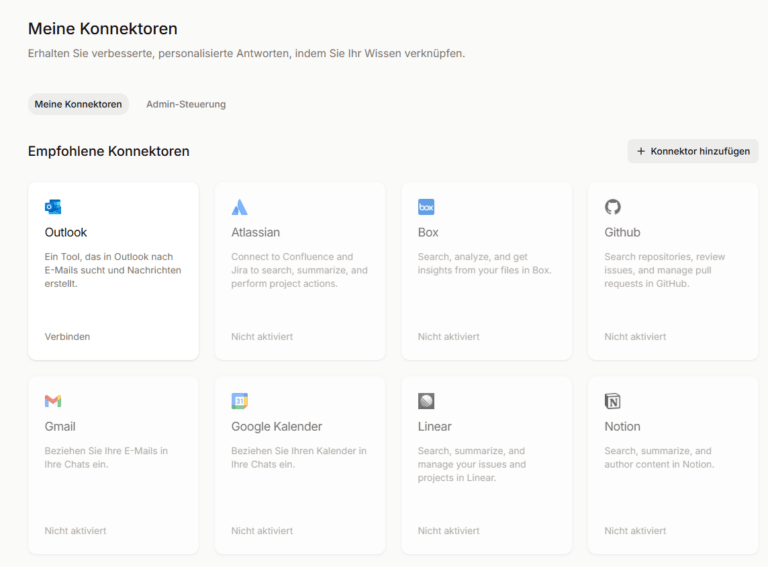
Task: Click the Box logo icon
Action: (x=426, y=207)
